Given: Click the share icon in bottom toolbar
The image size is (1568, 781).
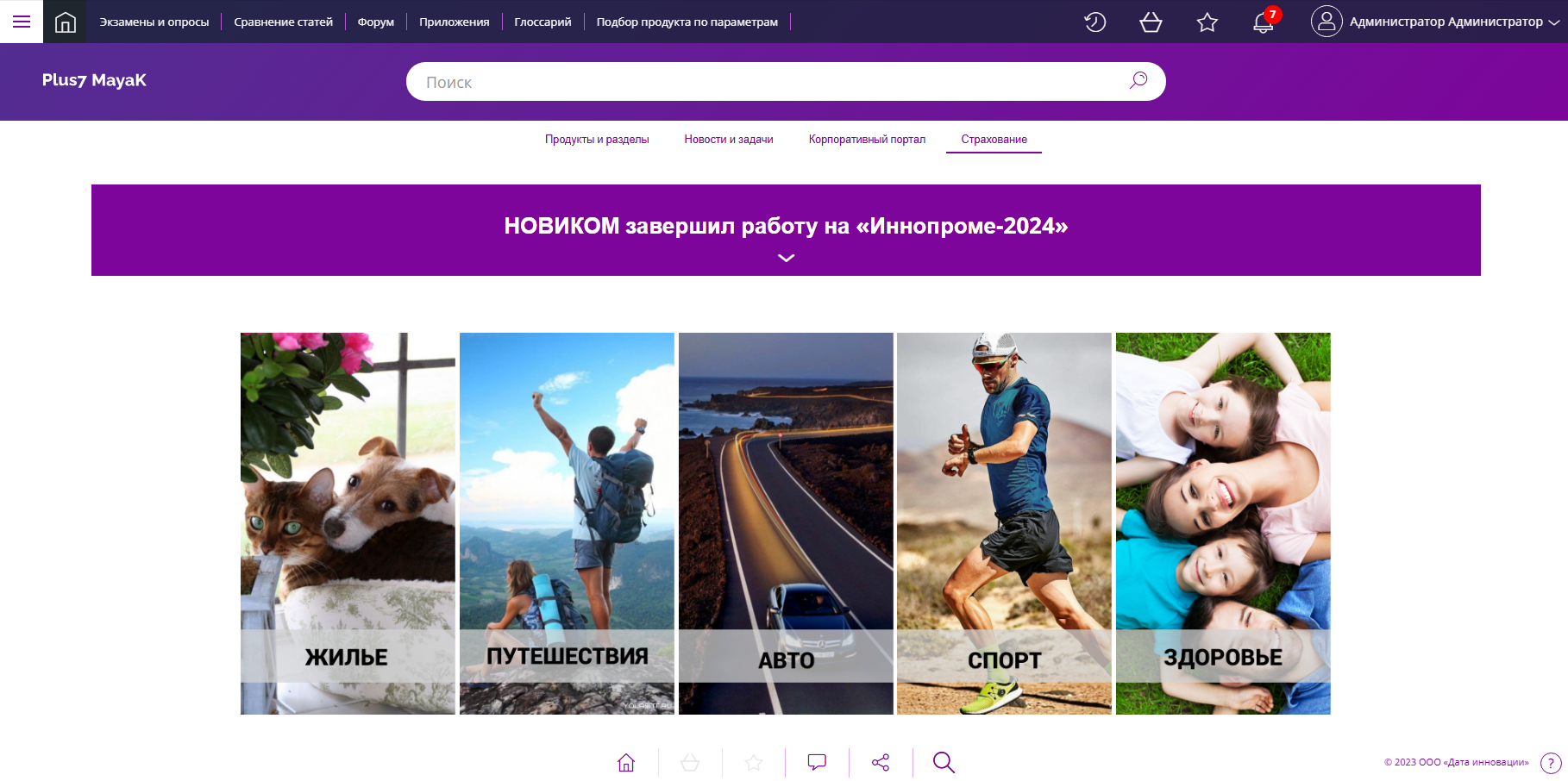Looking at the screenshot, I should (x=881, y=762).
